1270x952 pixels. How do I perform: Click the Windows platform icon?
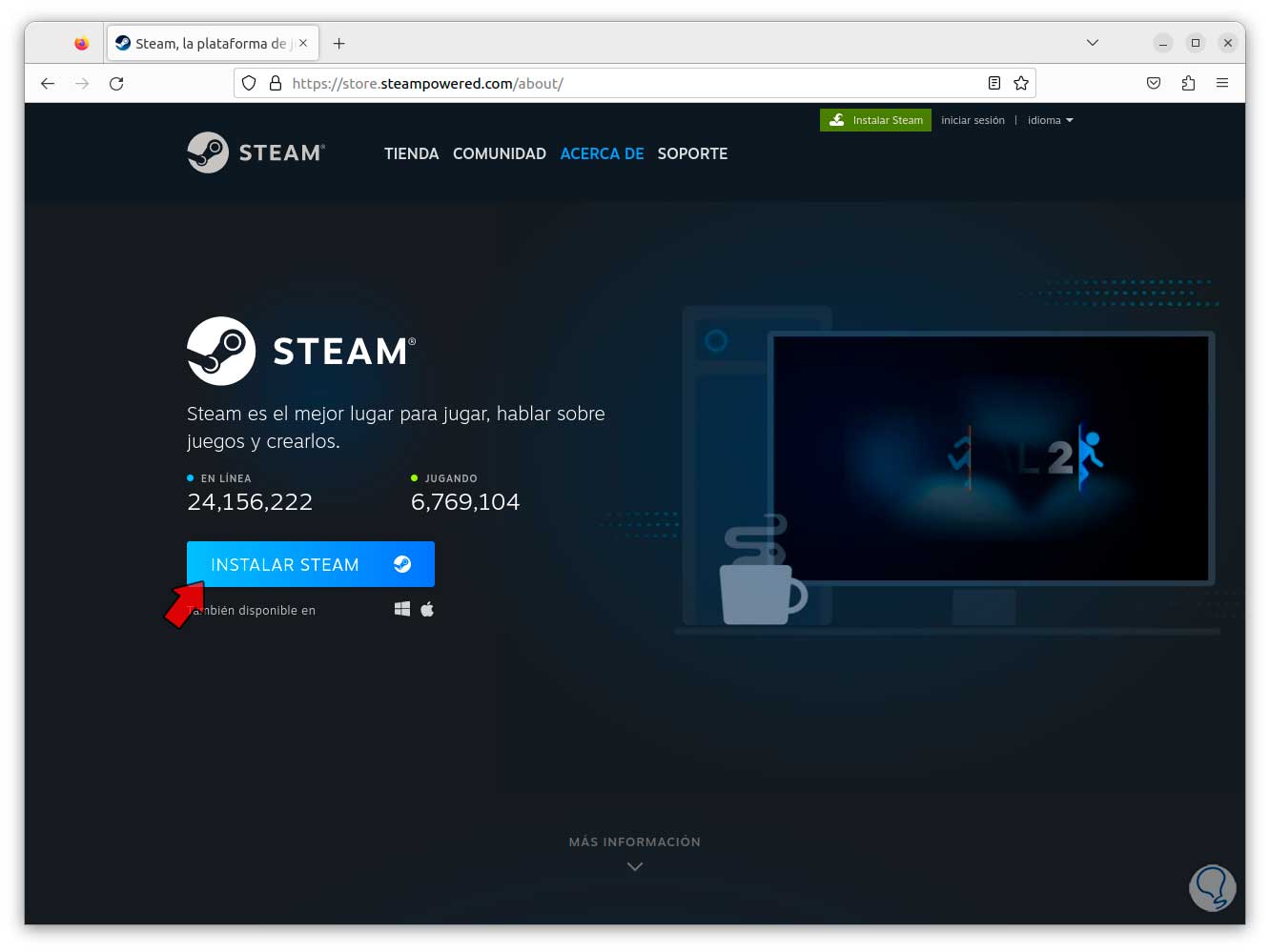coord(402,609)
